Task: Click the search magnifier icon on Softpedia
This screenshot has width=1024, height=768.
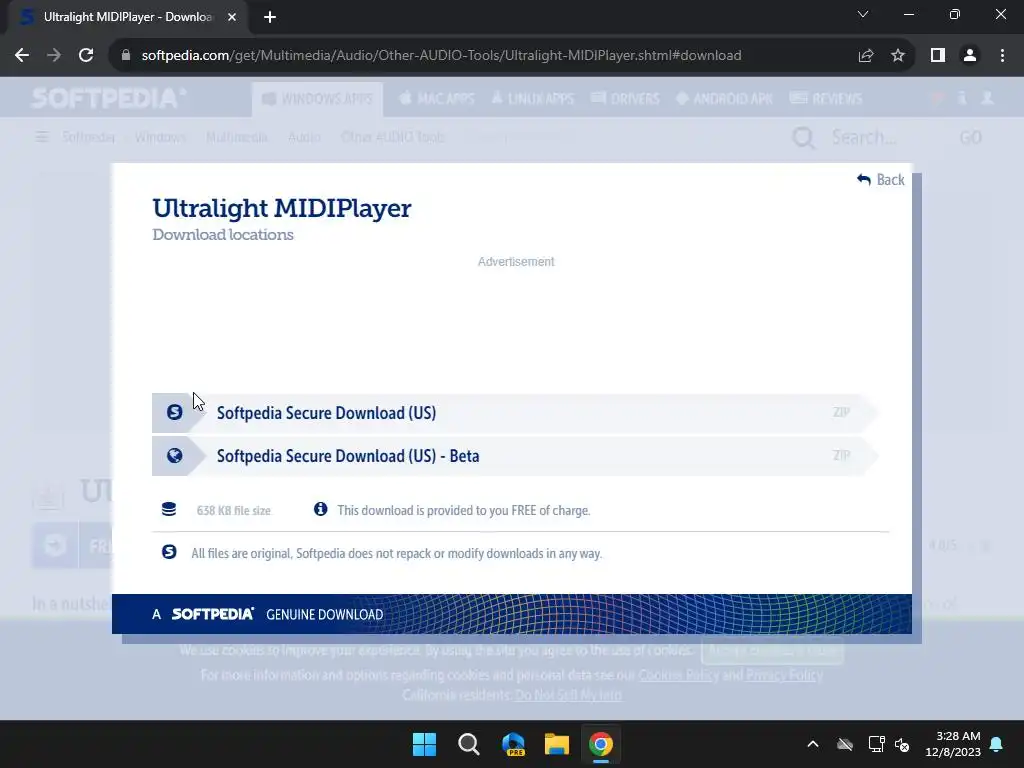Action: pos(803,137)
